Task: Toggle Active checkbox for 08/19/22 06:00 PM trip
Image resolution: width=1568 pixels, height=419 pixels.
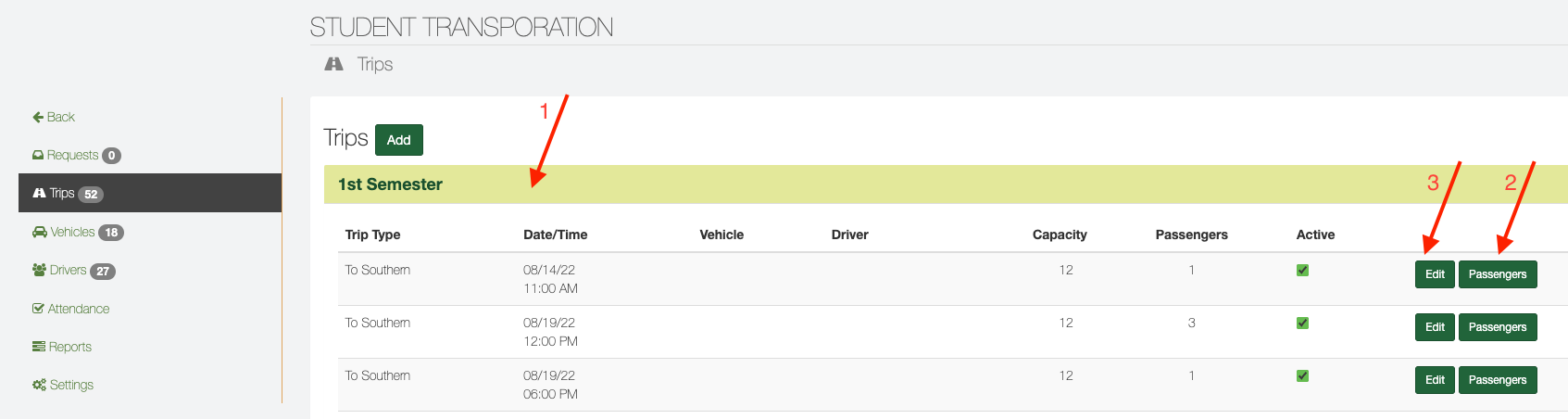Action: coord(1302,376)
